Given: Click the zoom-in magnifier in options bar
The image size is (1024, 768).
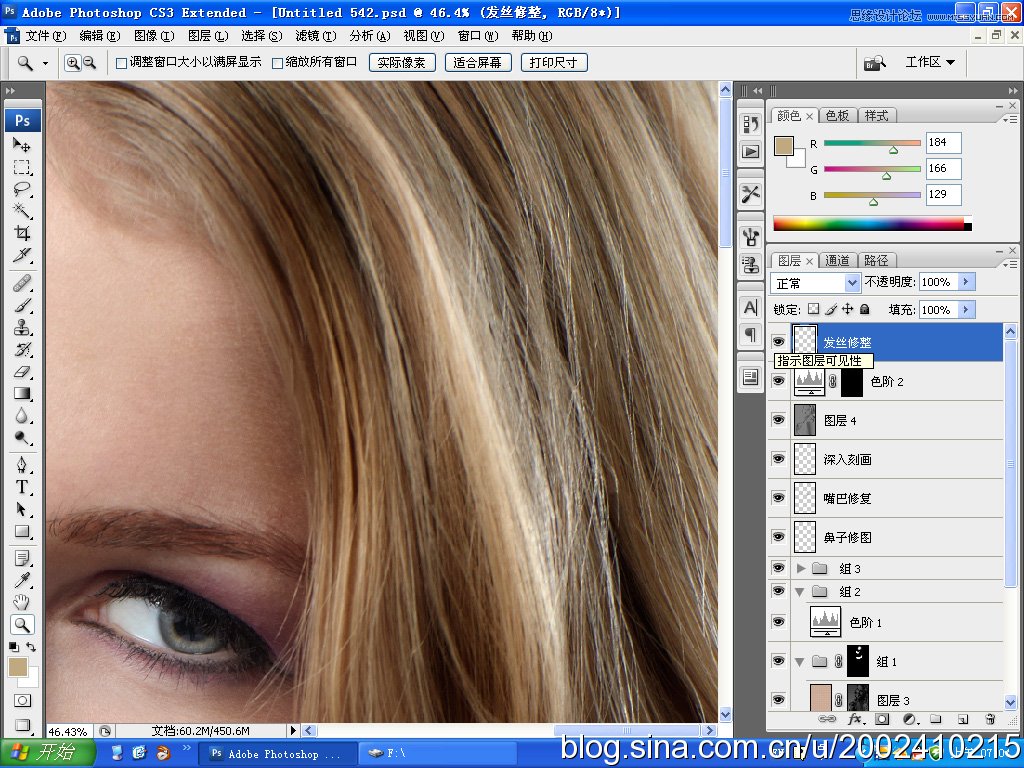Looking at the screenshot, I should point(72,63).
